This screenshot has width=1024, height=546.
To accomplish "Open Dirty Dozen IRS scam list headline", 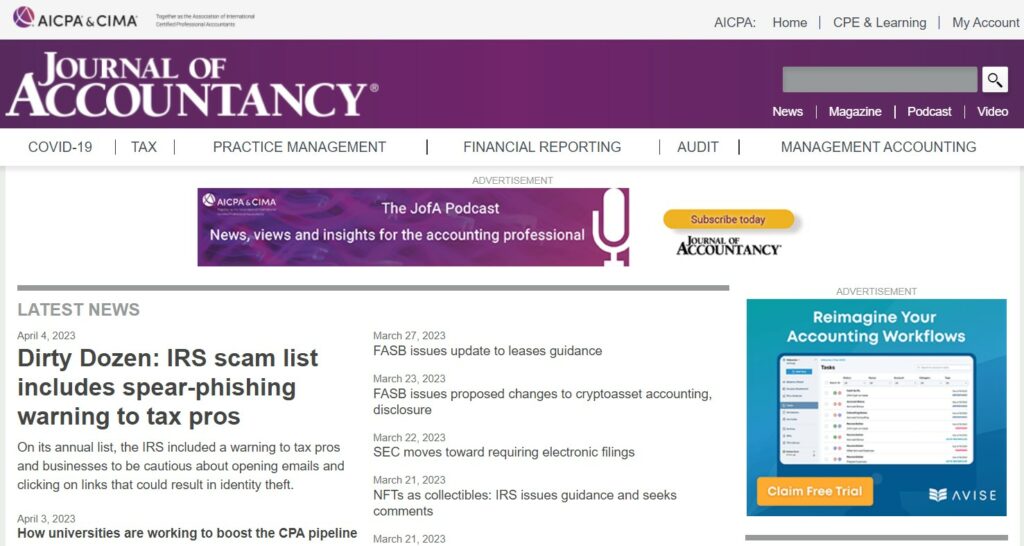I will (x=168, y=387).
